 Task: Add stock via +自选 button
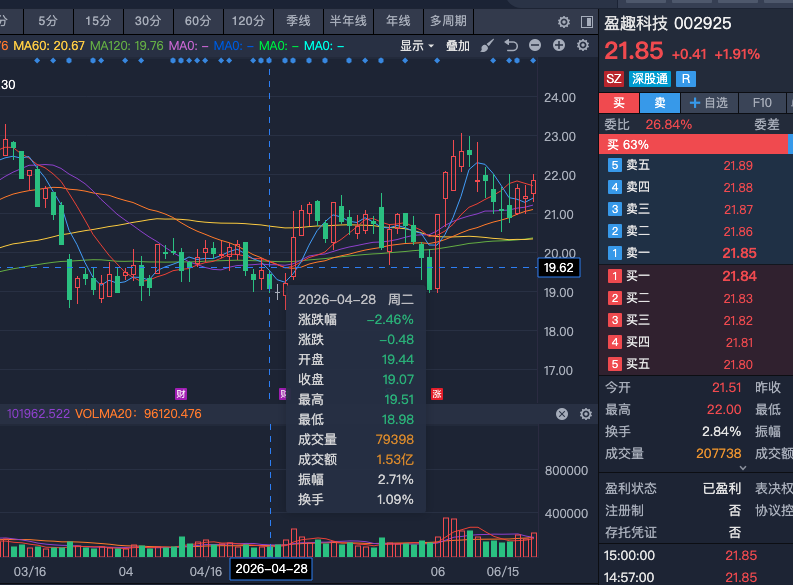tap(709, 103)
